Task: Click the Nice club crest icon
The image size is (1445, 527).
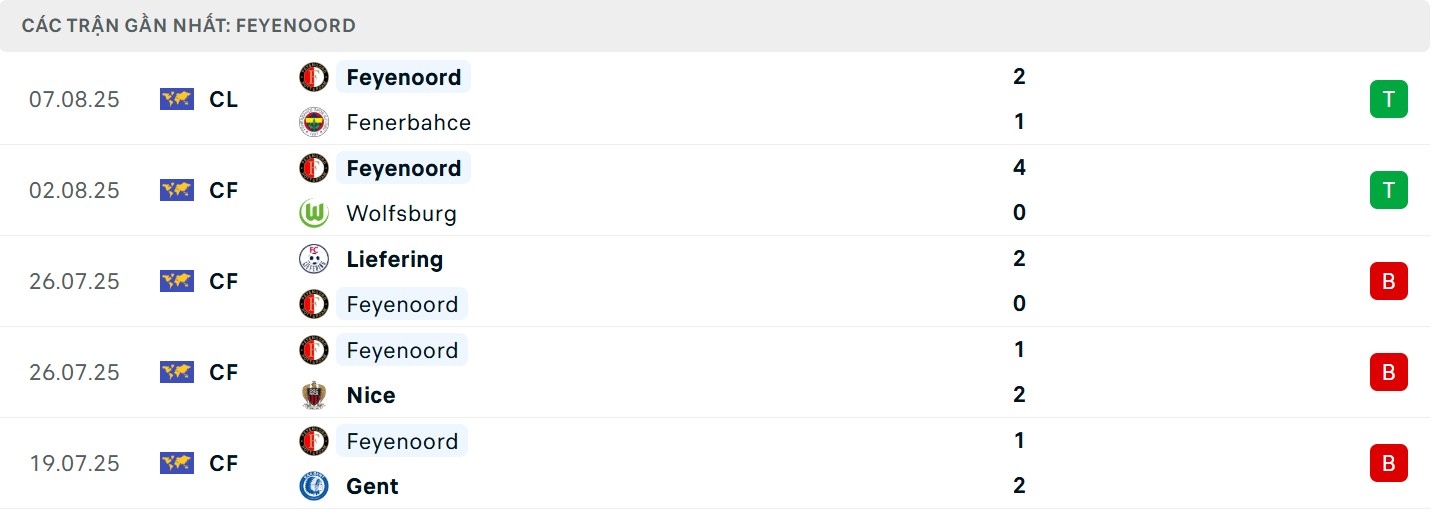Action: click(314, 395)
